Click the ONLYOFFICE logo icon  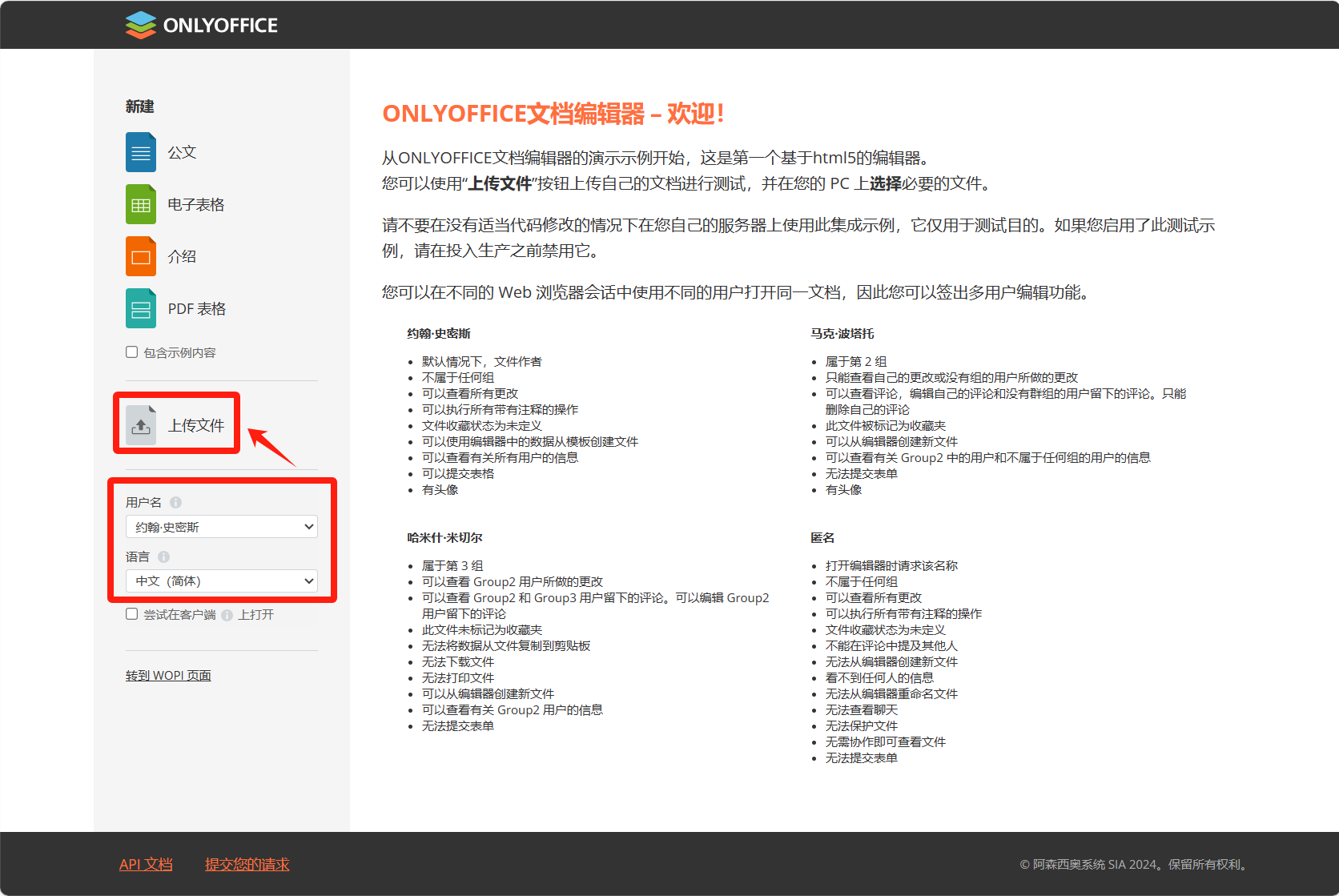point(140,25)
